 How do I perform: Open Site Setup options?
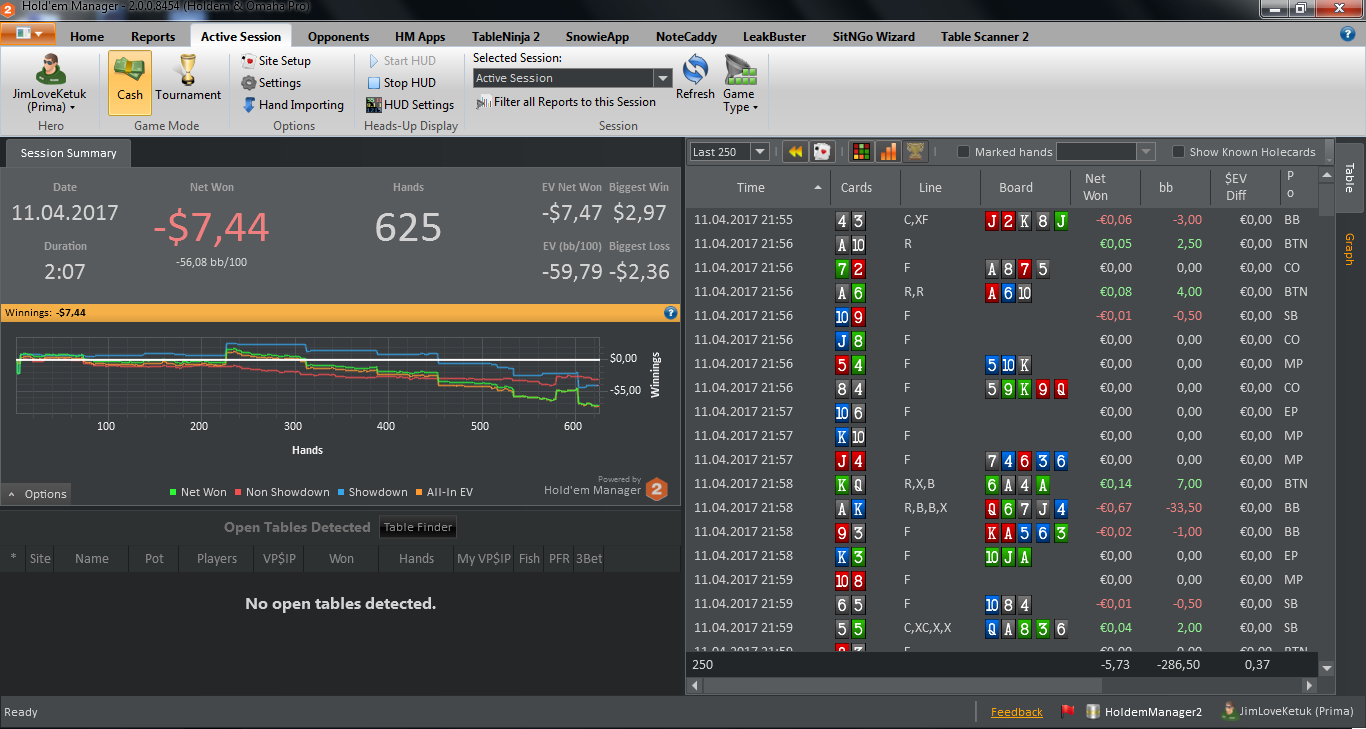pyautogui.click(x=276, y=61)
